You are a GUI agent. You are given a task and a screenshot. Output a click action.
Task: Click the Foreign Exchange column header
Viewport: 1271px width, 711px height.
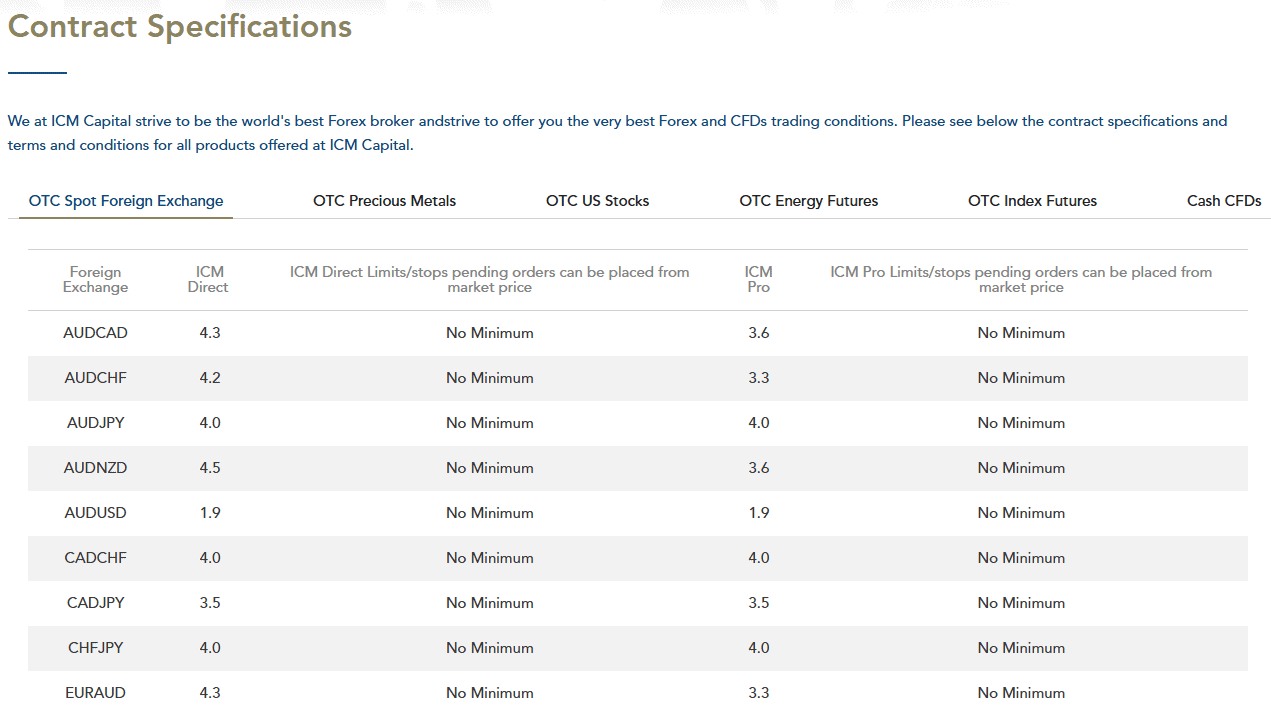coord(95,279)
